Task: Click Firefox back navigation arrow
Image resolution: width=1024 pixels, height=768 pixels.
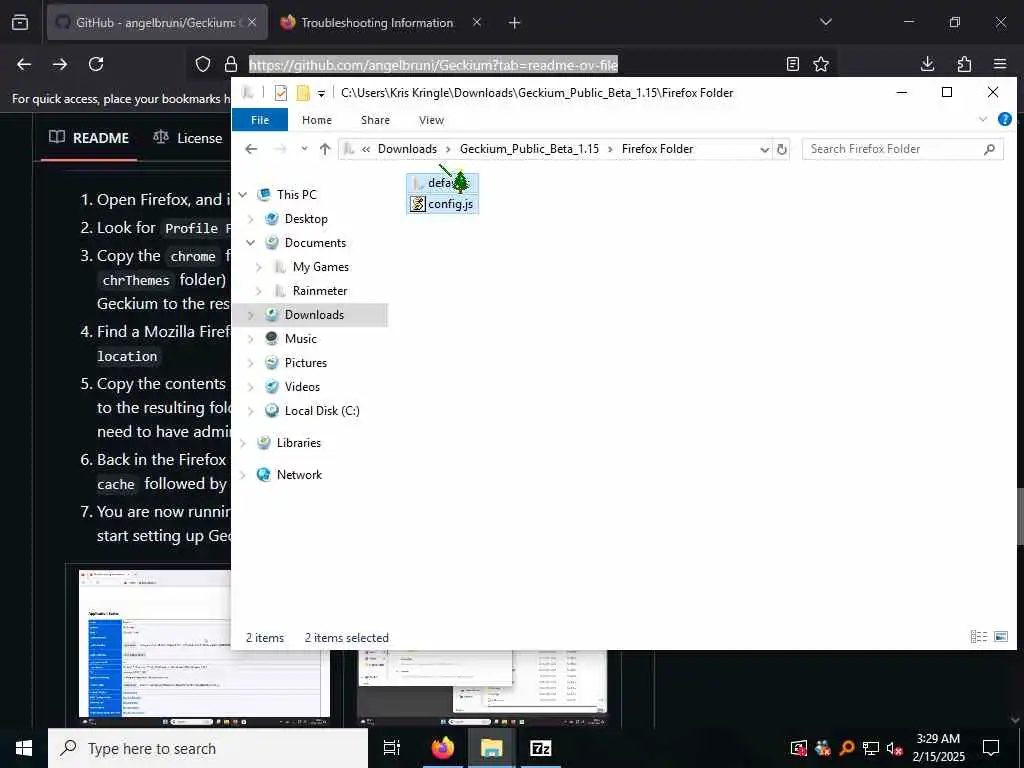Action: click(24, 64)
